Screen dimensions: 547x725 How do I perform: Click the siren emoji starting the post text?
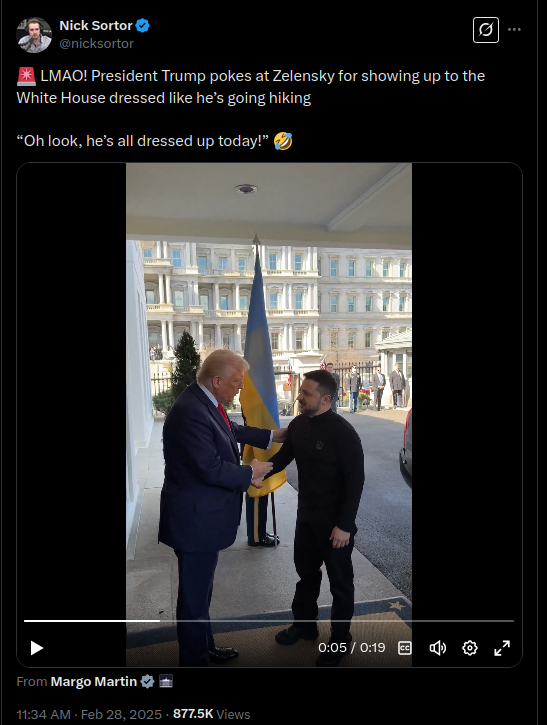tap(26, 76)
